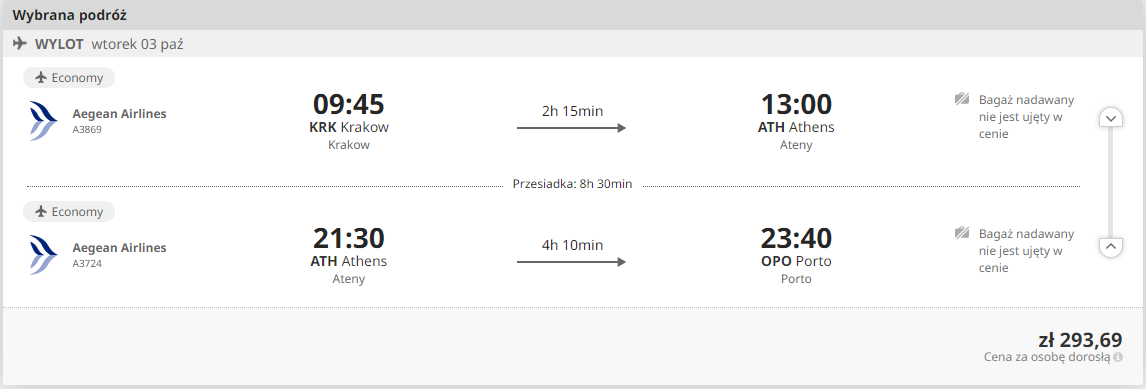This screenshot has width=1146, height=389.
Task: Click the 13:00 arrival time at ATH
Action: pos(796,104)
